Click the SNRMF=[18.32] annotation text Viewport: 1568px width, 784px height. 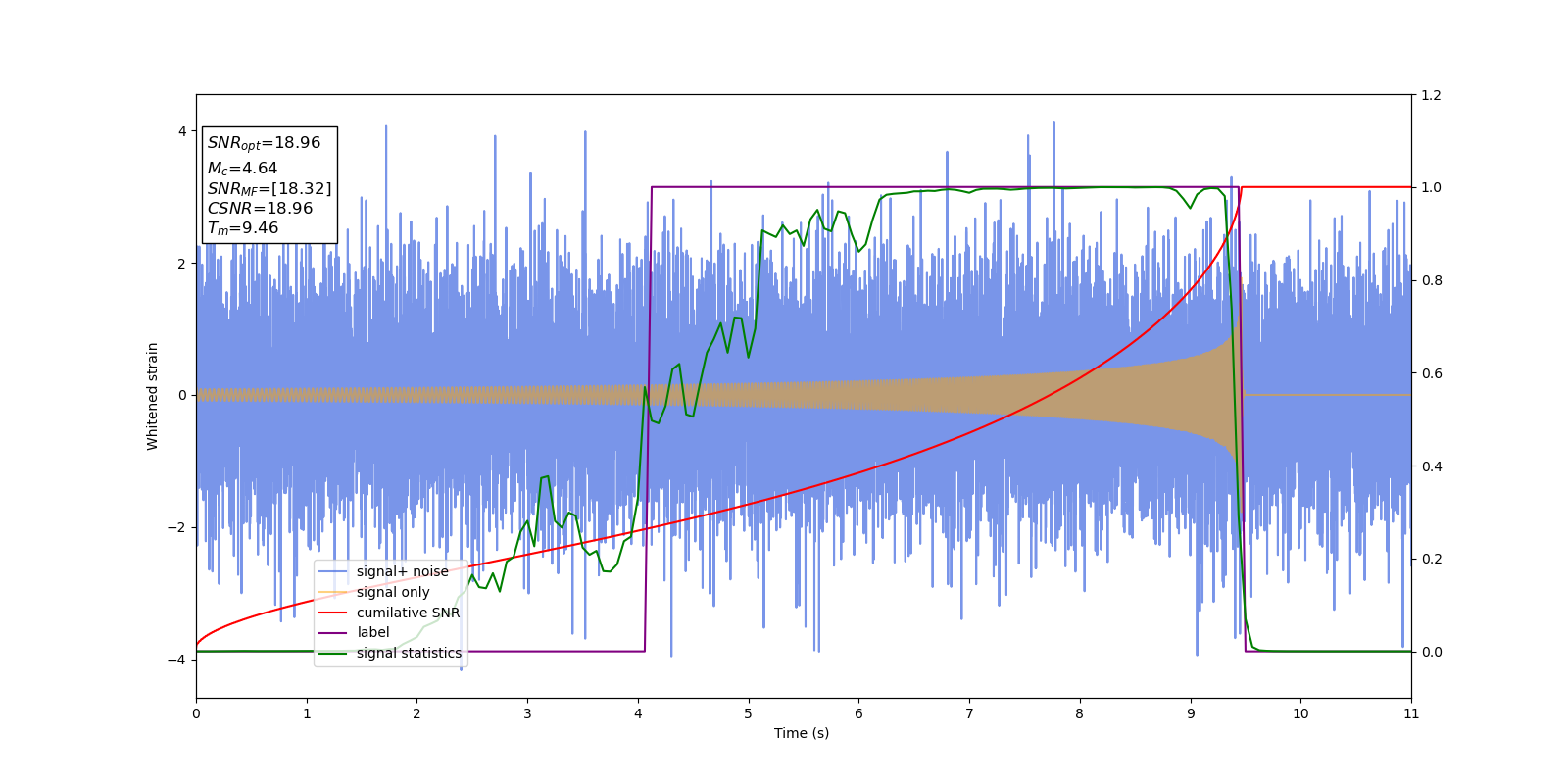point(269,189)
